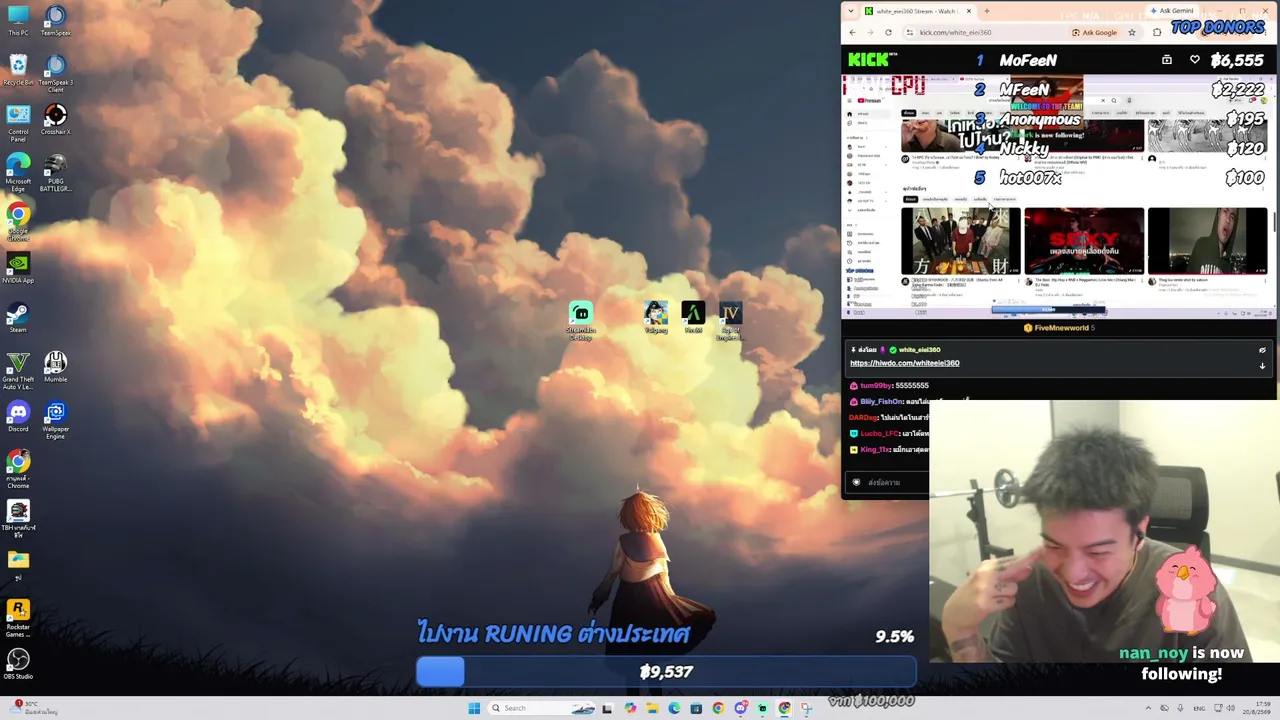
Task: Click the Lucho_LFC username in chat
Action: 880,433
